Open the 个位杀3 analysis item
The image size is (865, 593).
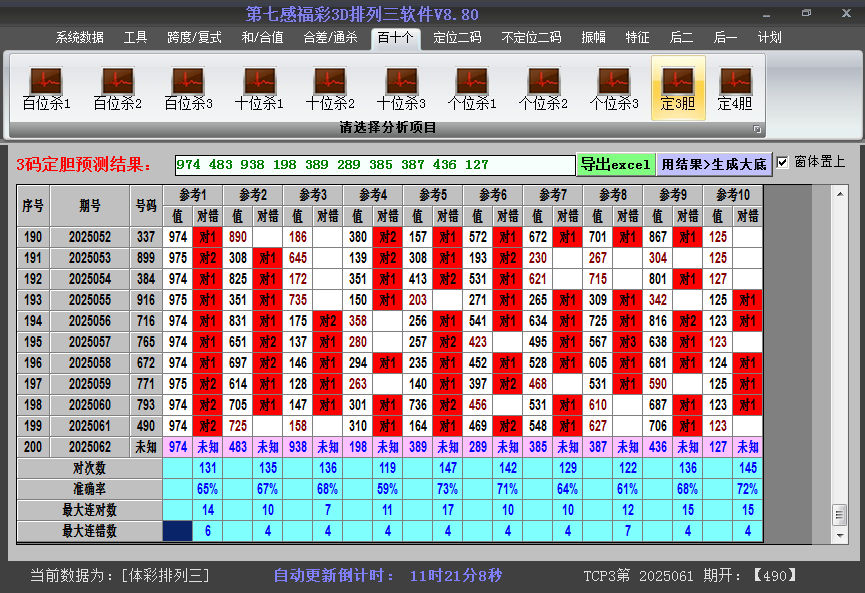(x=614, y=89)
